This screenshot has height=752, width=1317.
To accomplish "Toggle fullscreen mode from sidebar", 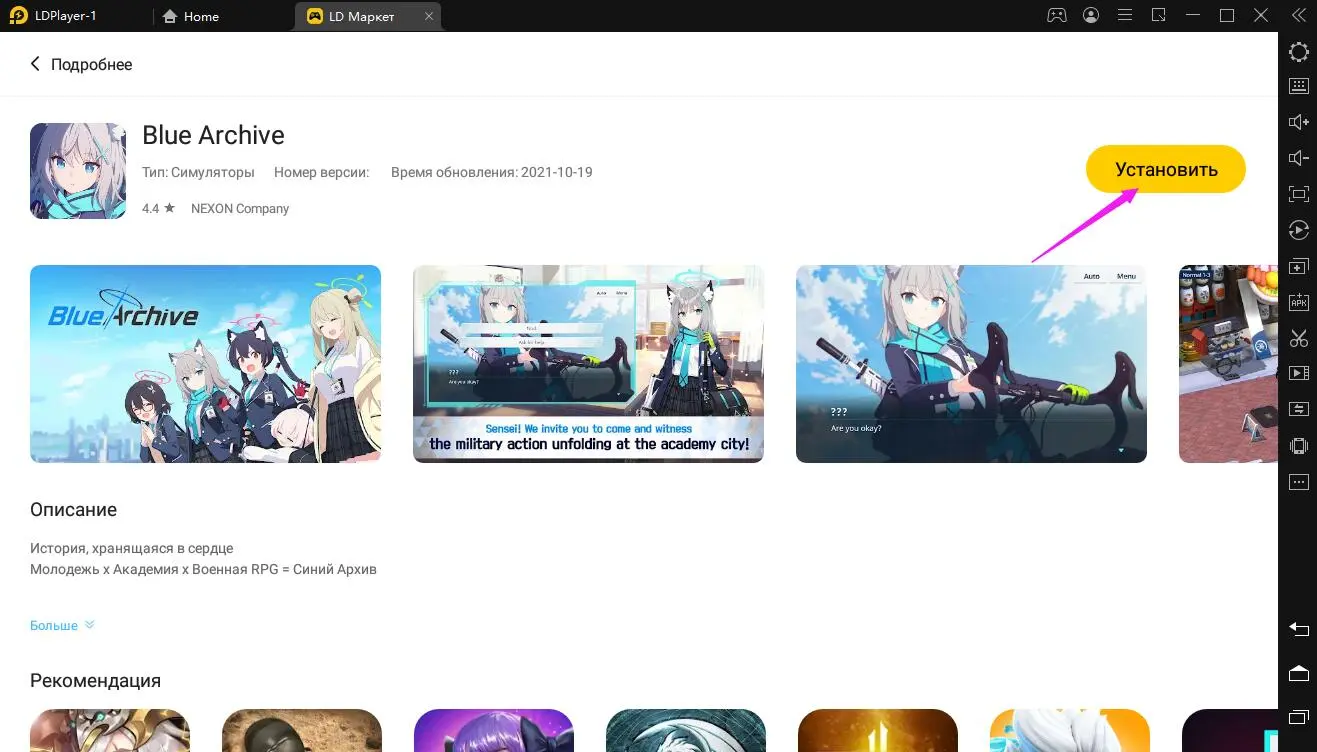I will (x=1298, y=194).
